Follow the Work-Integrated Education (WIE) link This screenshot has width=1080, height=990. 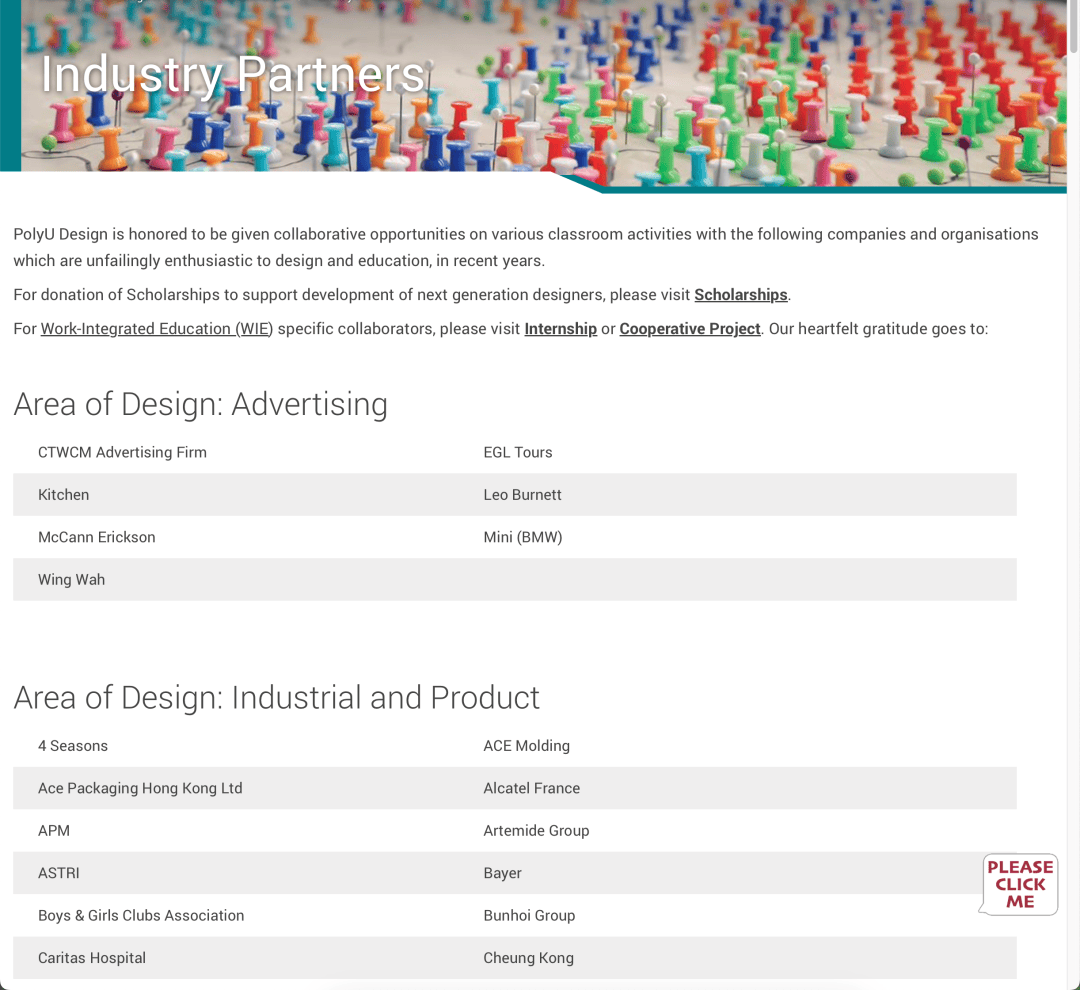pyautogui.click(x=156, y=329)
